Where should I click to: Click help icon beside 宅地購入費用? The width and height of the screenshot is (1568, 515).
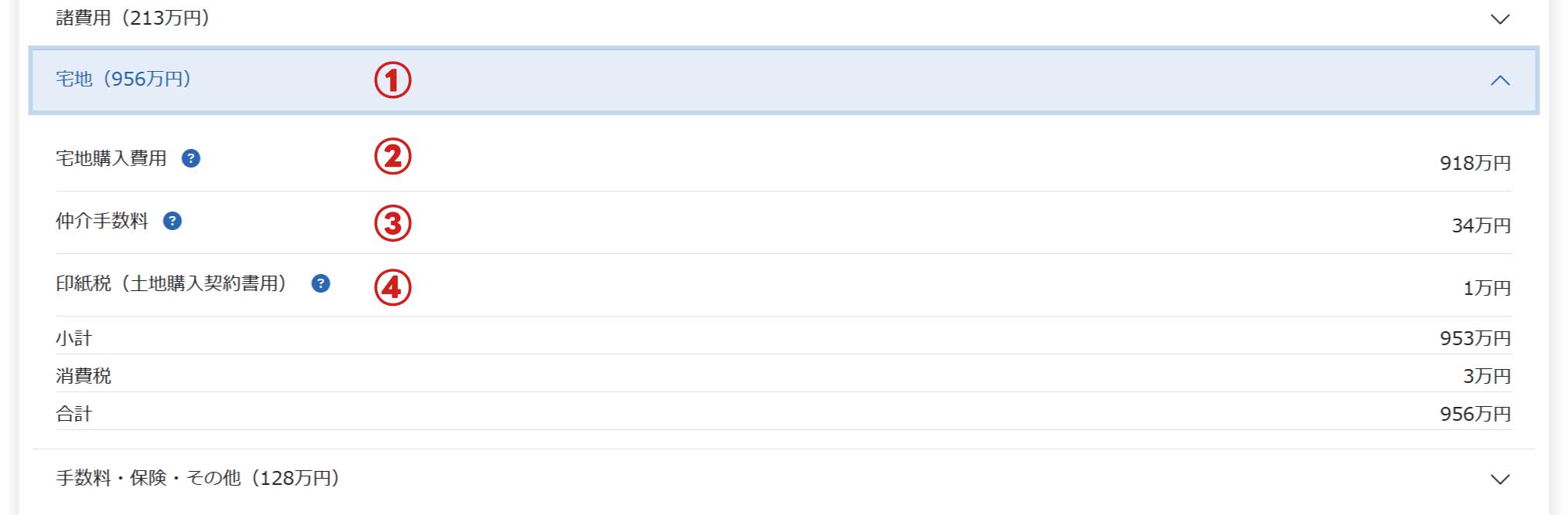[x=191, y=158]
